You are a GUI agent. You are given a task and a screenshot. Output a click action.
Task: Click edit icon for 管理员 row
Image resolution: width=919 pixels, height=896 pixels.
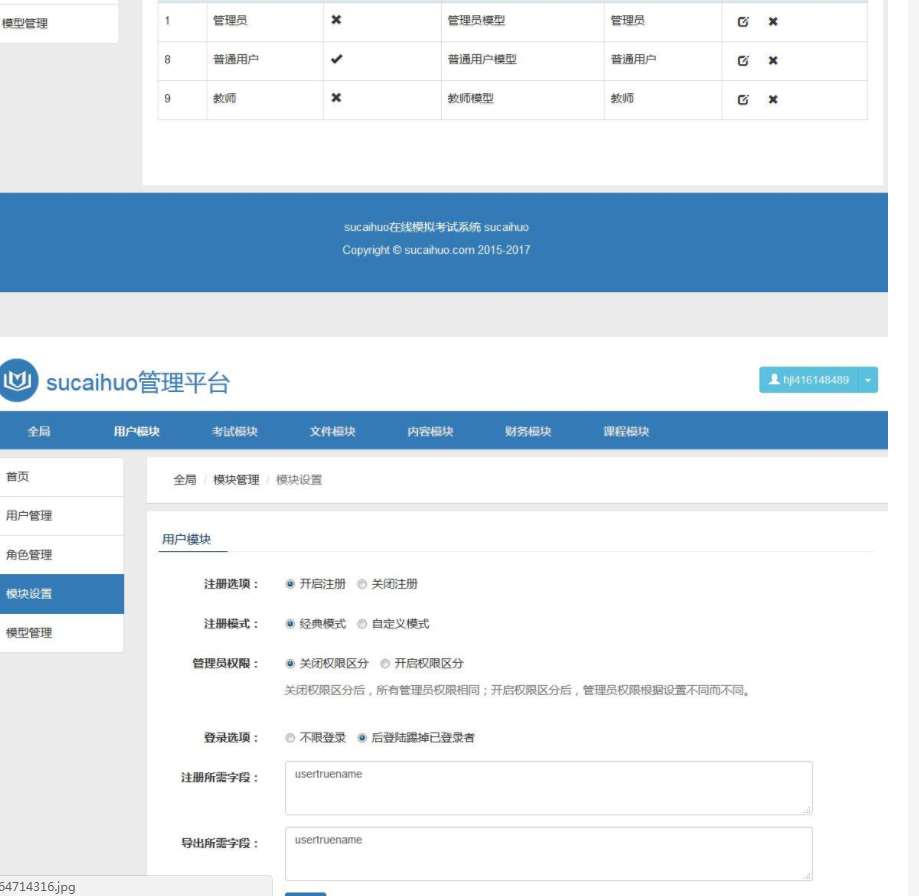tap(743, 21)
